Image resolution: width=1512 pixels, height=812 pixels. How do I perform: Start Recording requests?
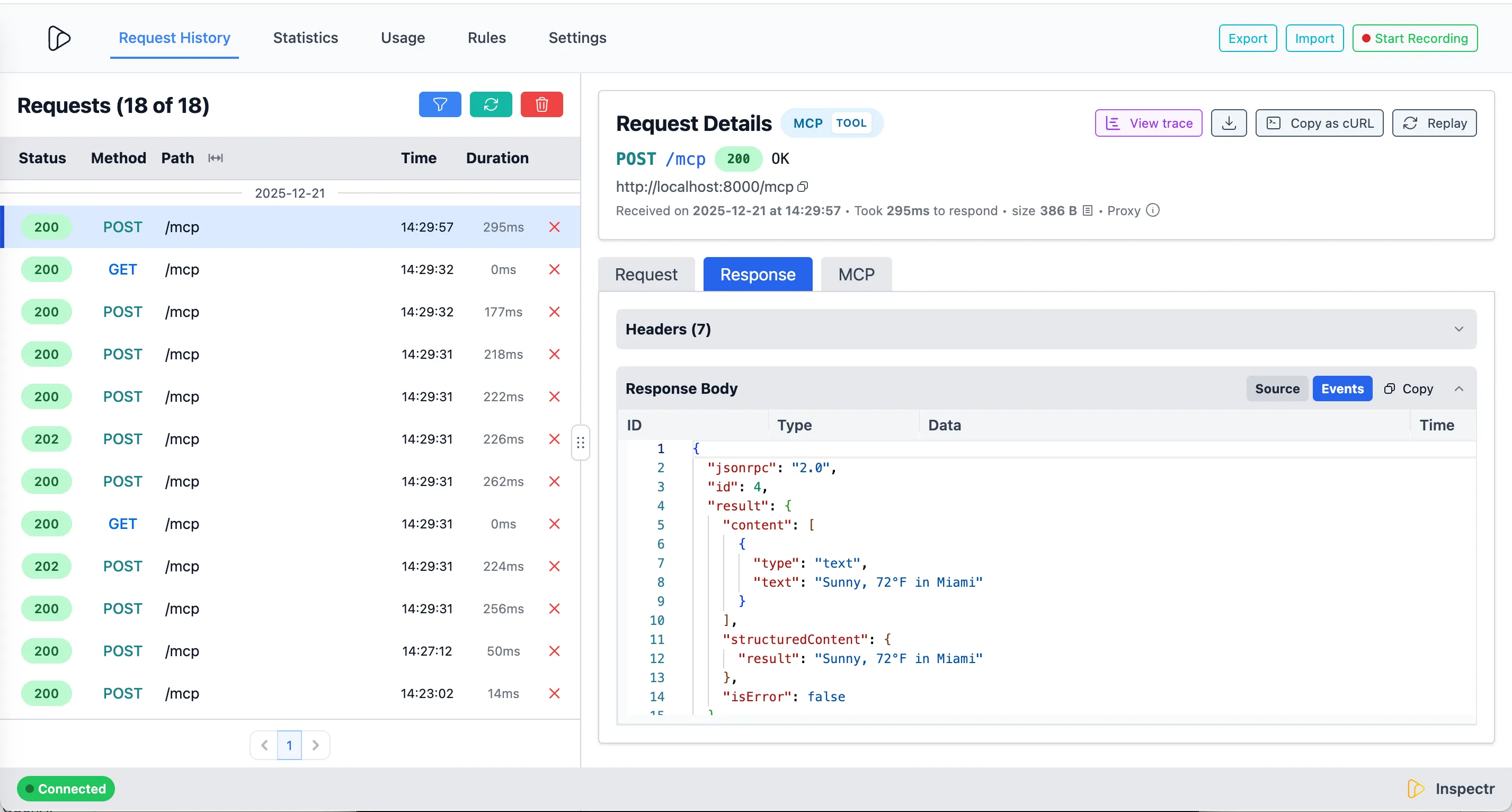point(1415,38)
